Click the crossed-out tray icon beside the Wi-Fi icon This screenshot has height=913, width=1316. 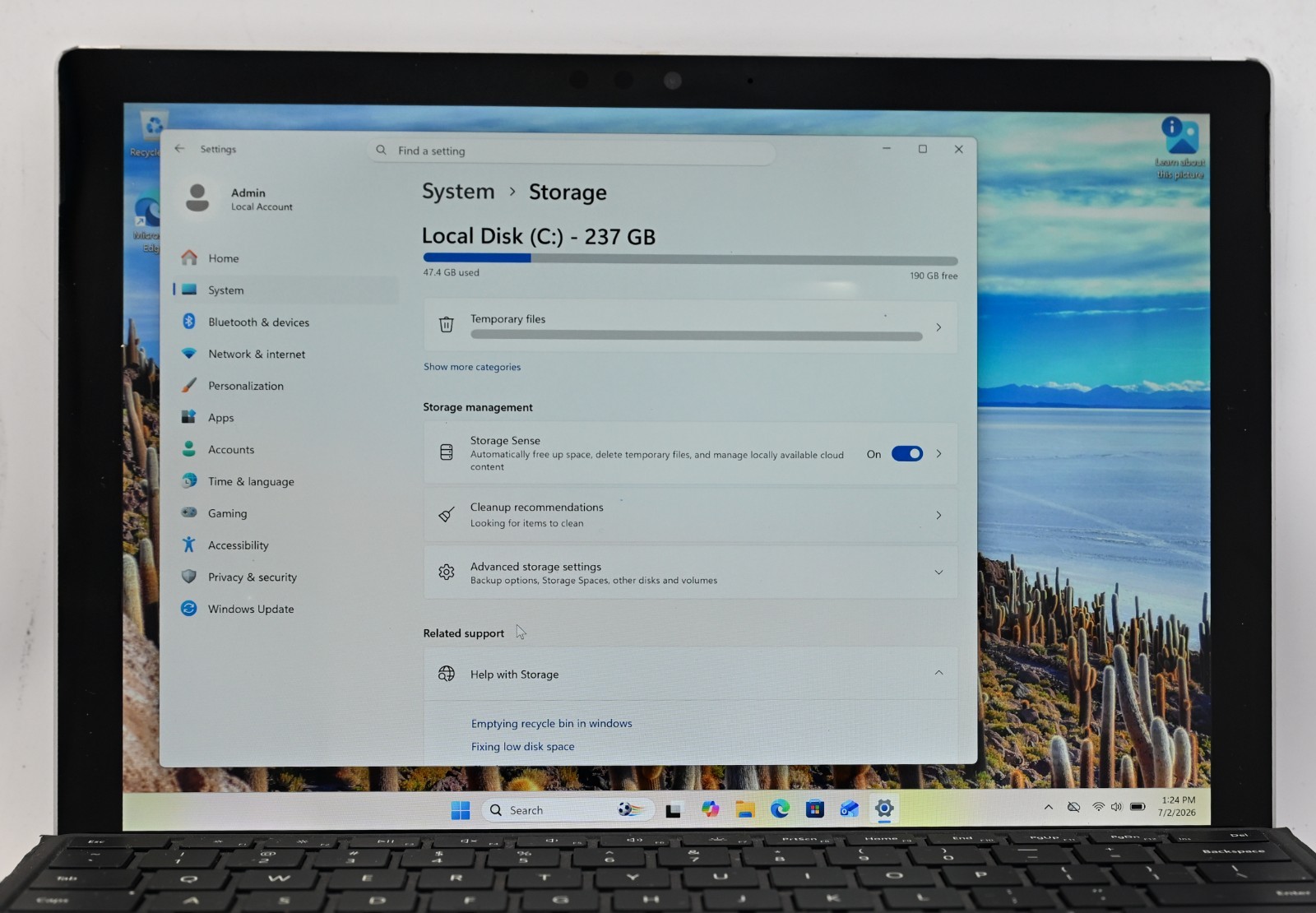[x=1073, y=807]
